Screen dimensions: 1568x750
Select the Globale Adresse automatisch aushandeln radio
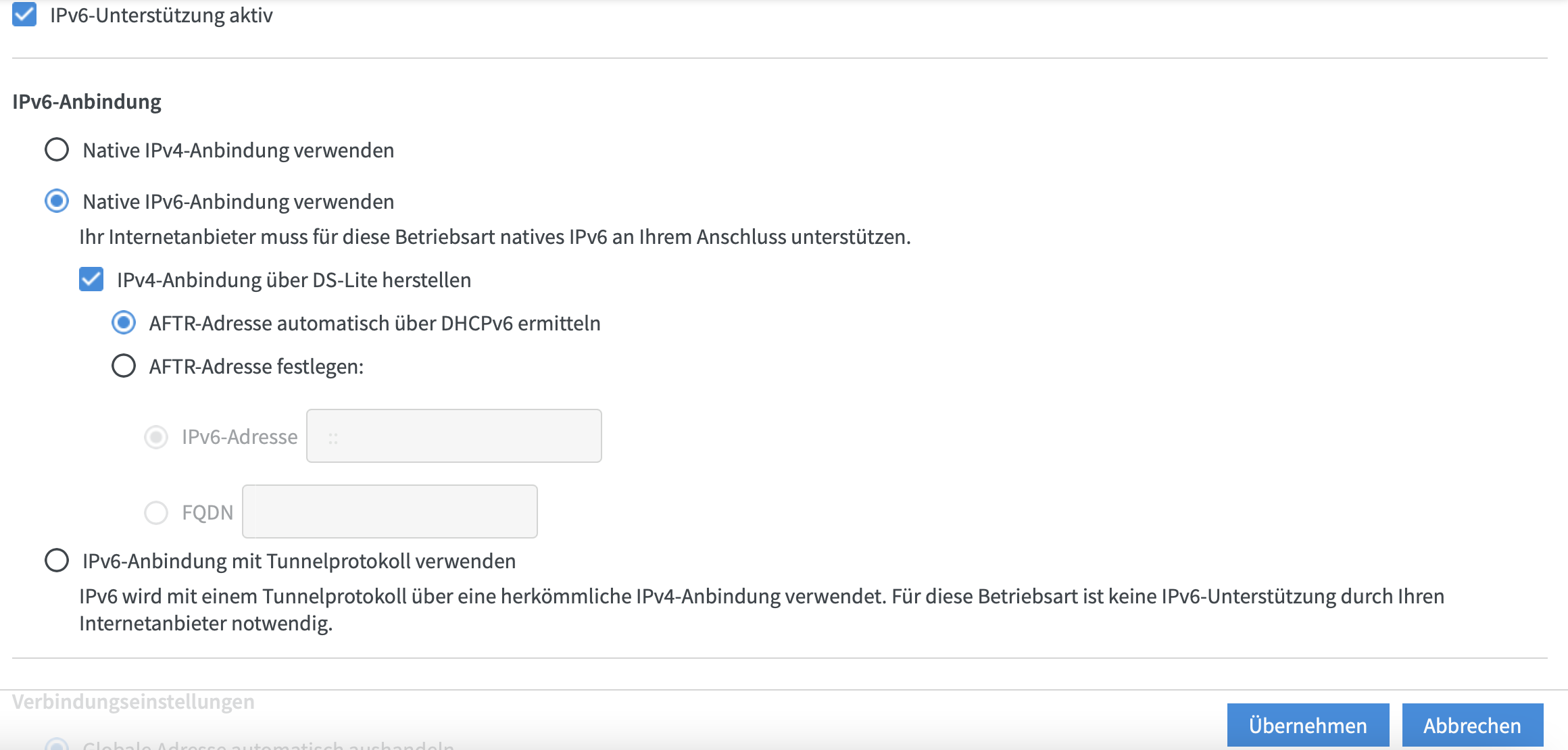[x=57, y=745]
